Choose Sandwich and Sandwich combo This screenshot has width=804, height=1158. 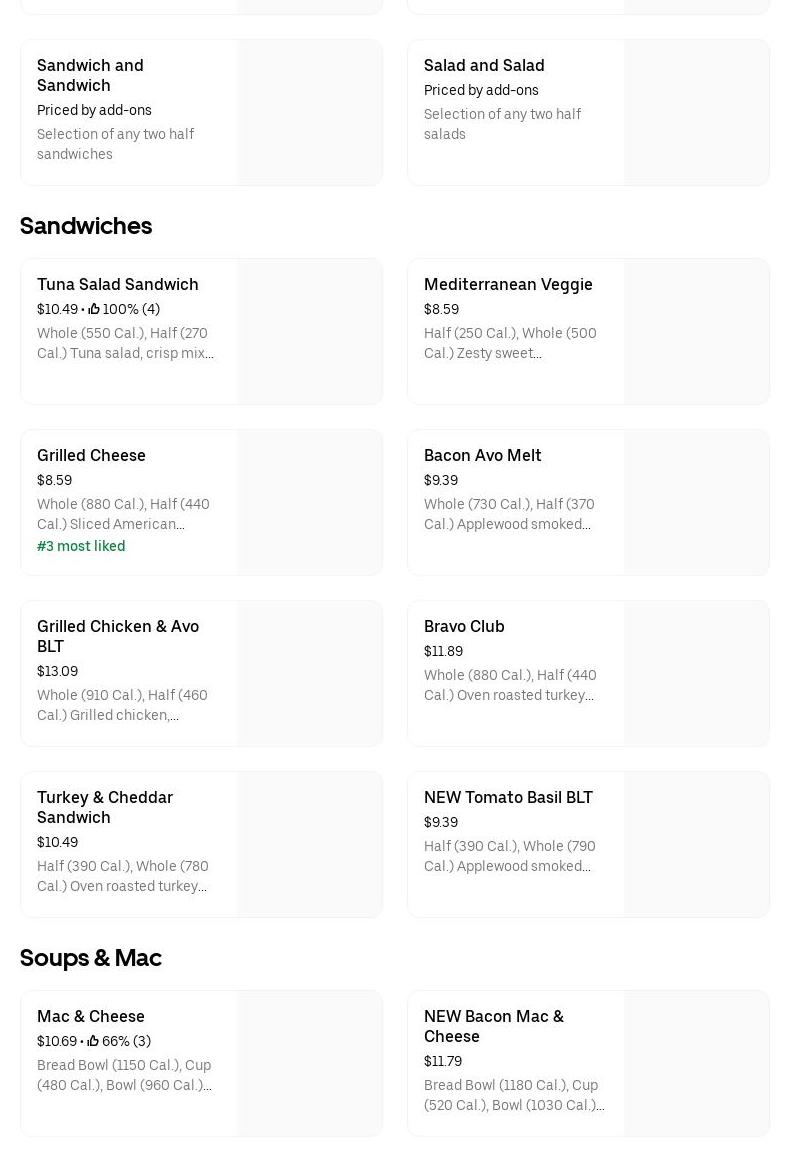90,75
